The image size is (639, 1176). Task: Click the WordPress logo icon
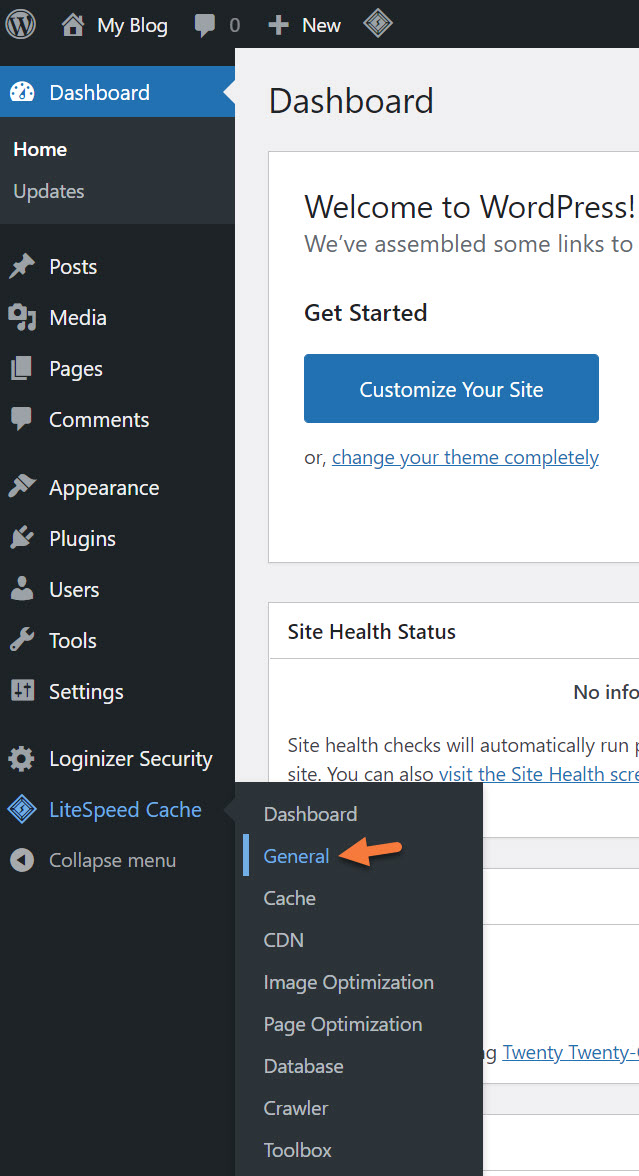pyautogui.click(x=21, y=24)
